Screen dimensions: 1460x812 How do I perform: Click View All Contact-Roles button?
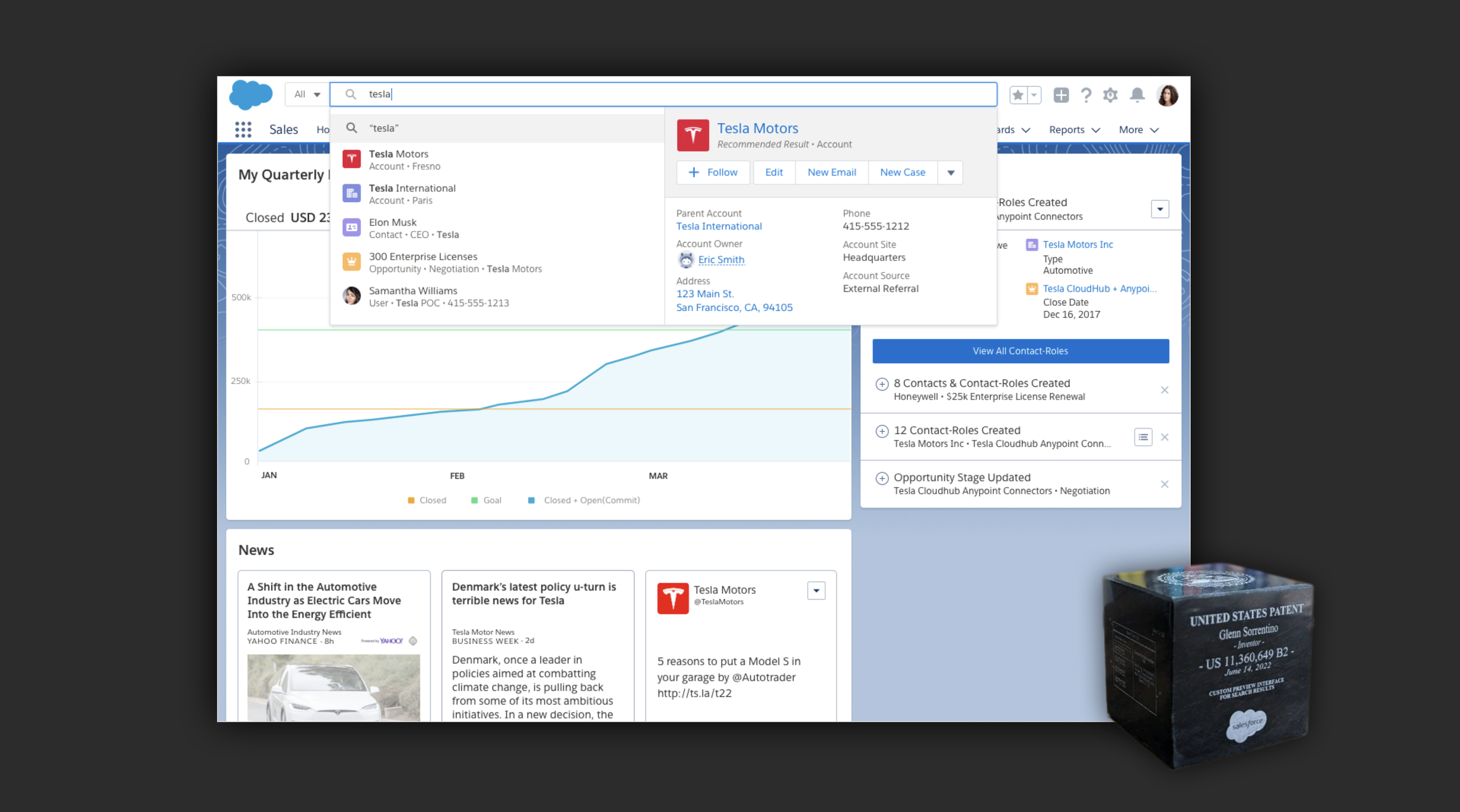[1020, 351]
